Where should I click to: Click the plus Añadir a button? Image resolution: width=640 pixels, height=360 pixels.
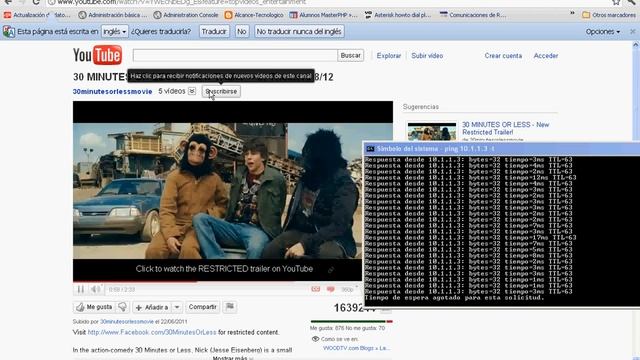point(151,307)
